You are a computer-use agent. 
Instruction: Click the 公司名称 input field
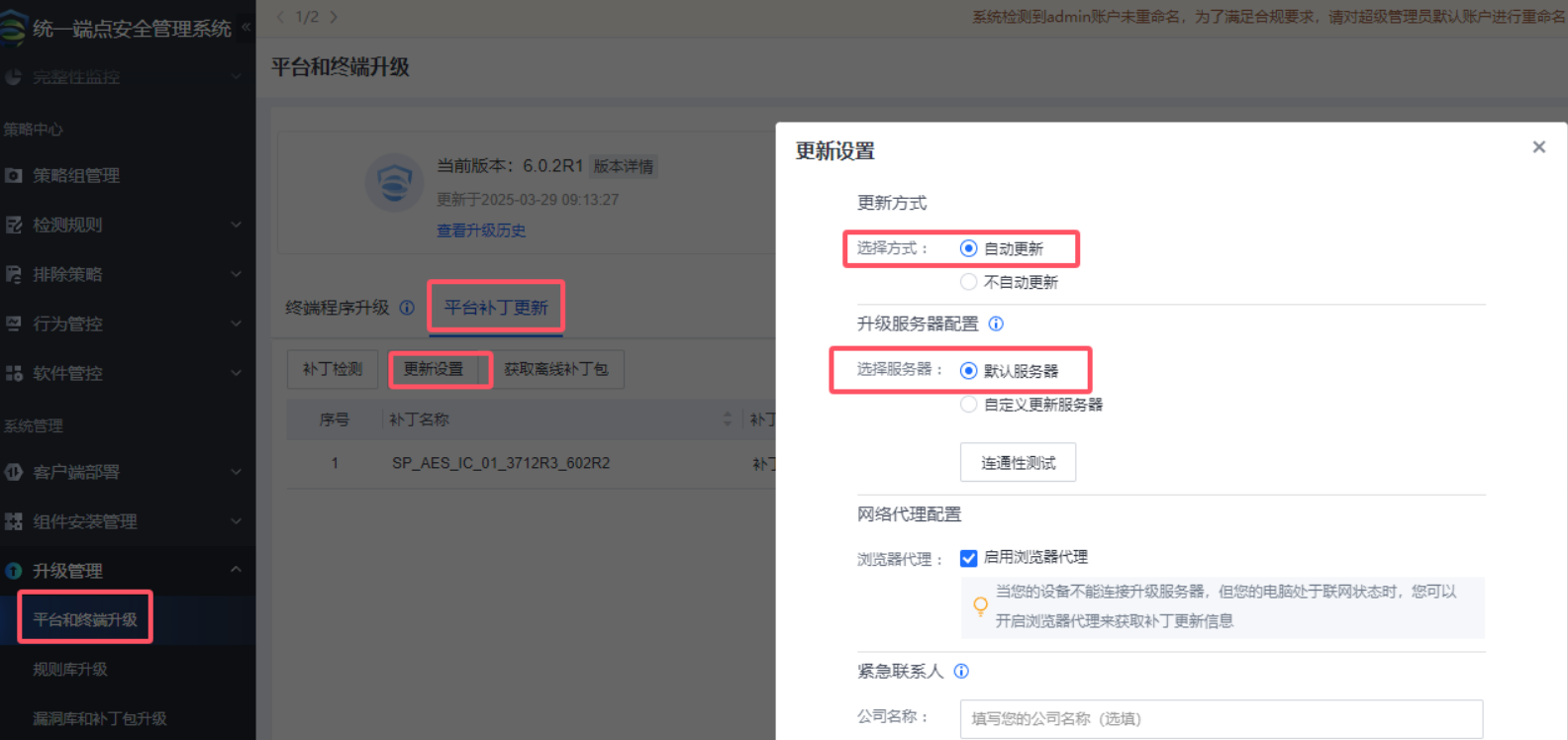tap(1221, 718)
